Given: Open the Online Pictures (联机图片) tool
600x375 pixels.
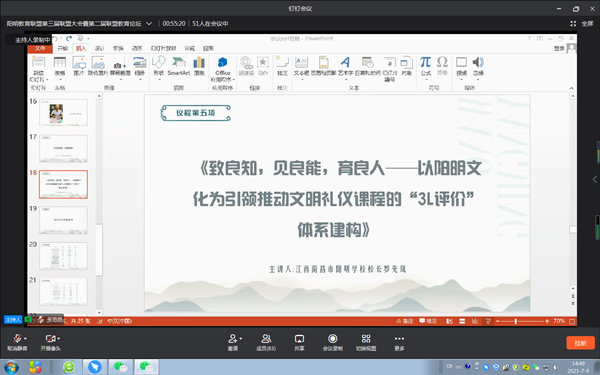Looking at the screenshot, I should (x=98, y=62).
